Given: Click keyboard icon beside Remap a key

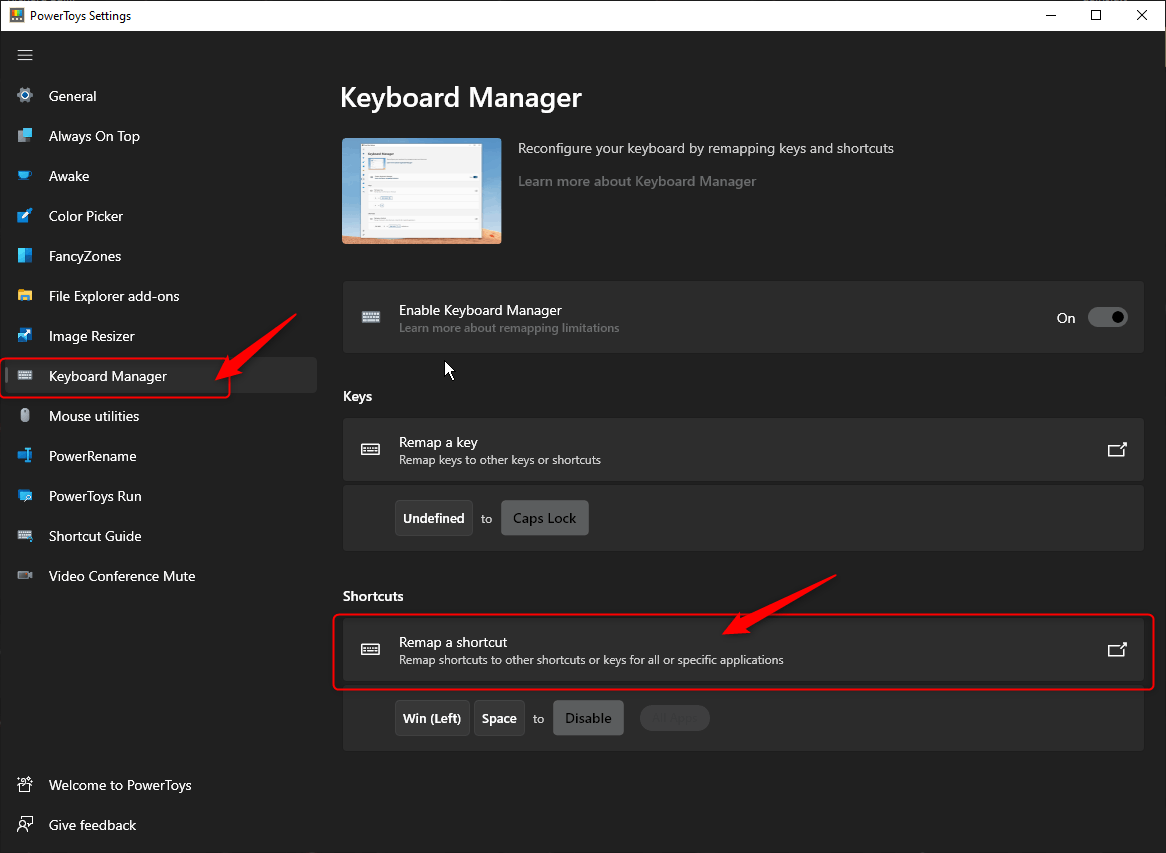Looking at the screenshot, I should pos(370,450).
